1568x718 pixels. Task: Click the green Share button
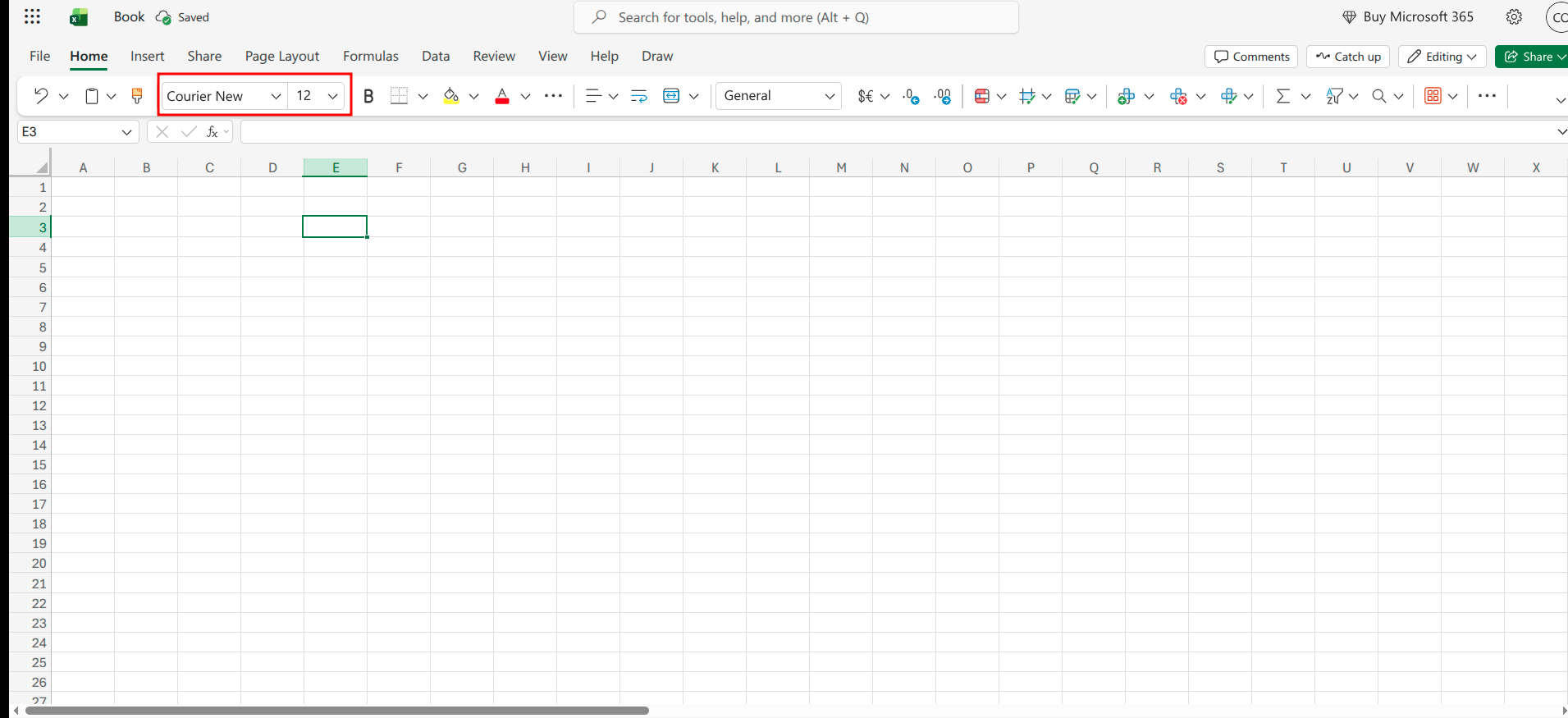[1531, 57]
